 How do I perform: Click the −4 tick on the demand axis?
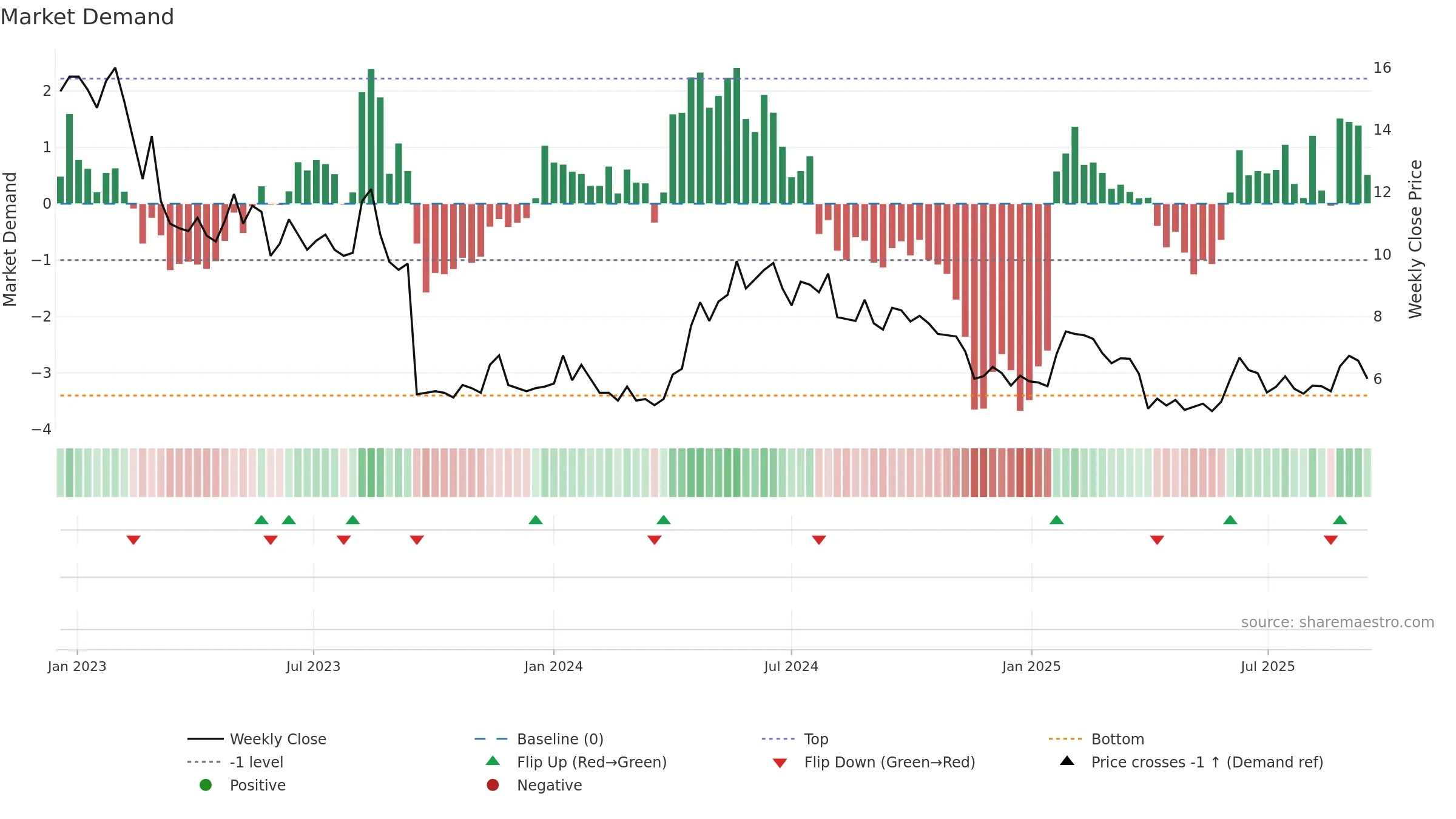(x=41, y=430)
